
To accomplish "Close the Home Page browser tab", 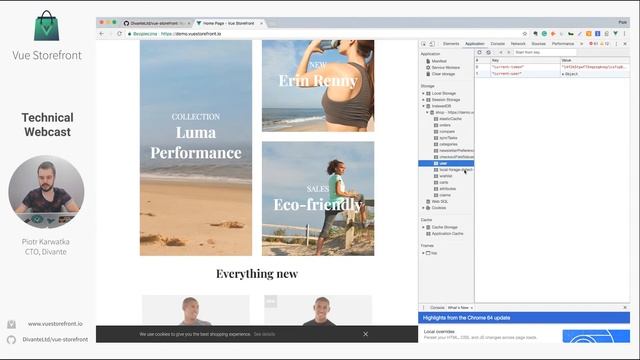I will click(x=261, y=23).
